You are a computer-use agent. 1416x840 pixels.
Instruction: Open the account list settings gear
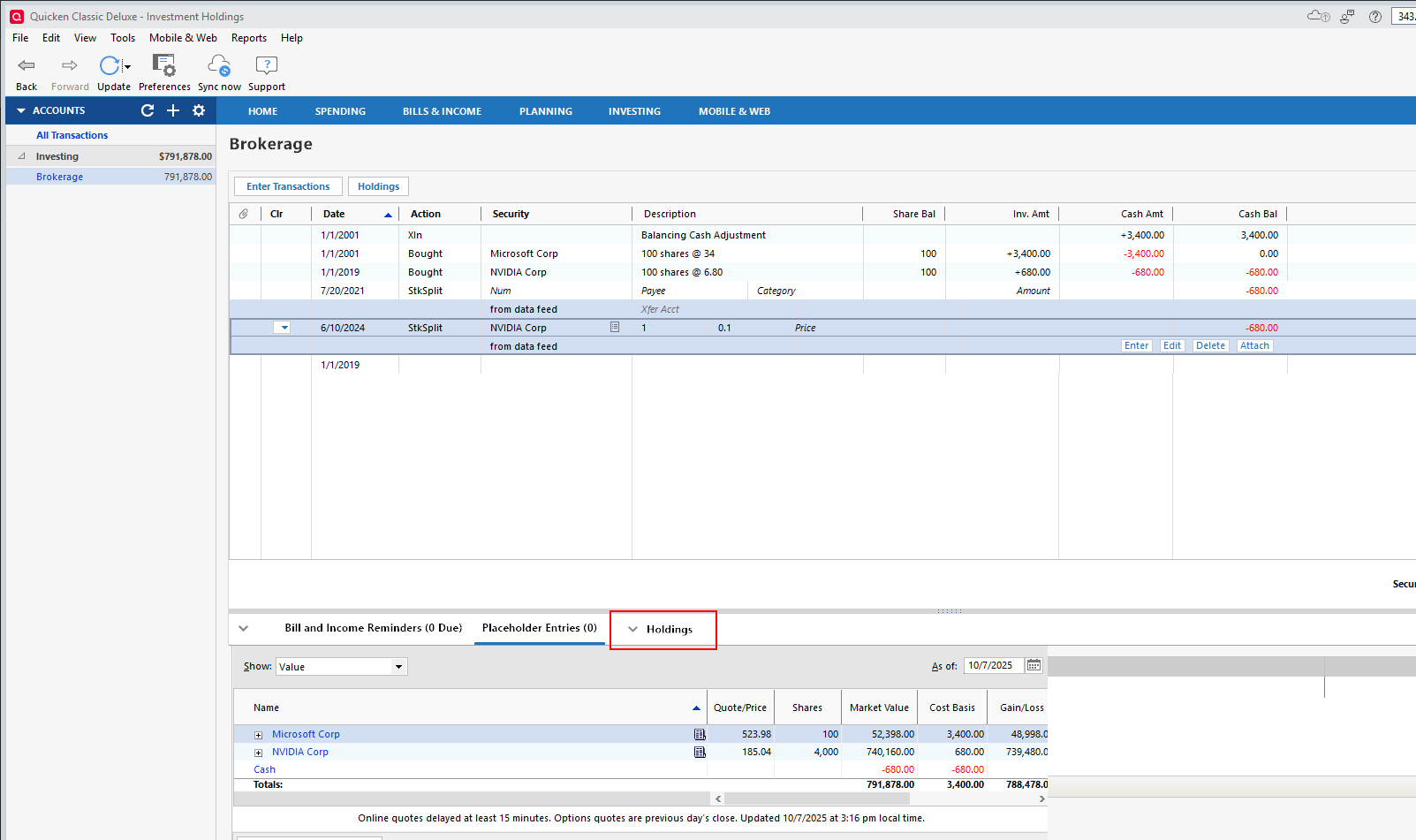tap(199, 110)
